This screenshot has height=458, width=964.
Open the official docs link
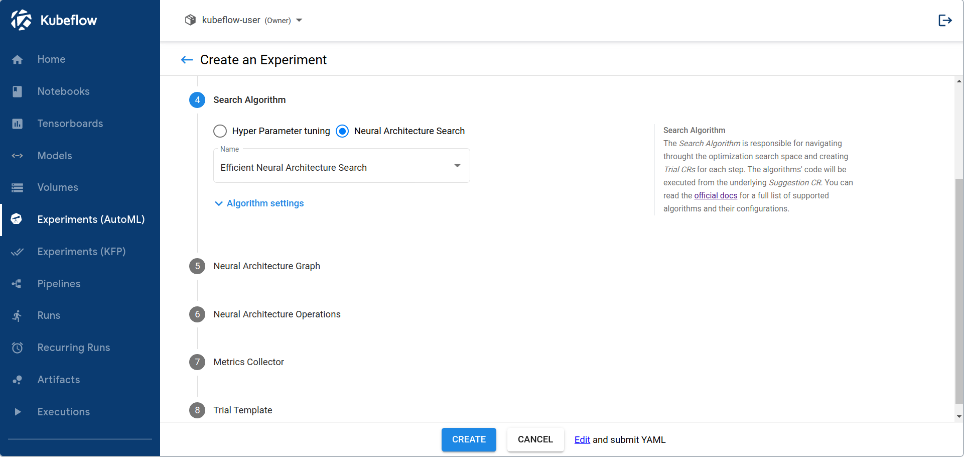[x=715, y=196]
